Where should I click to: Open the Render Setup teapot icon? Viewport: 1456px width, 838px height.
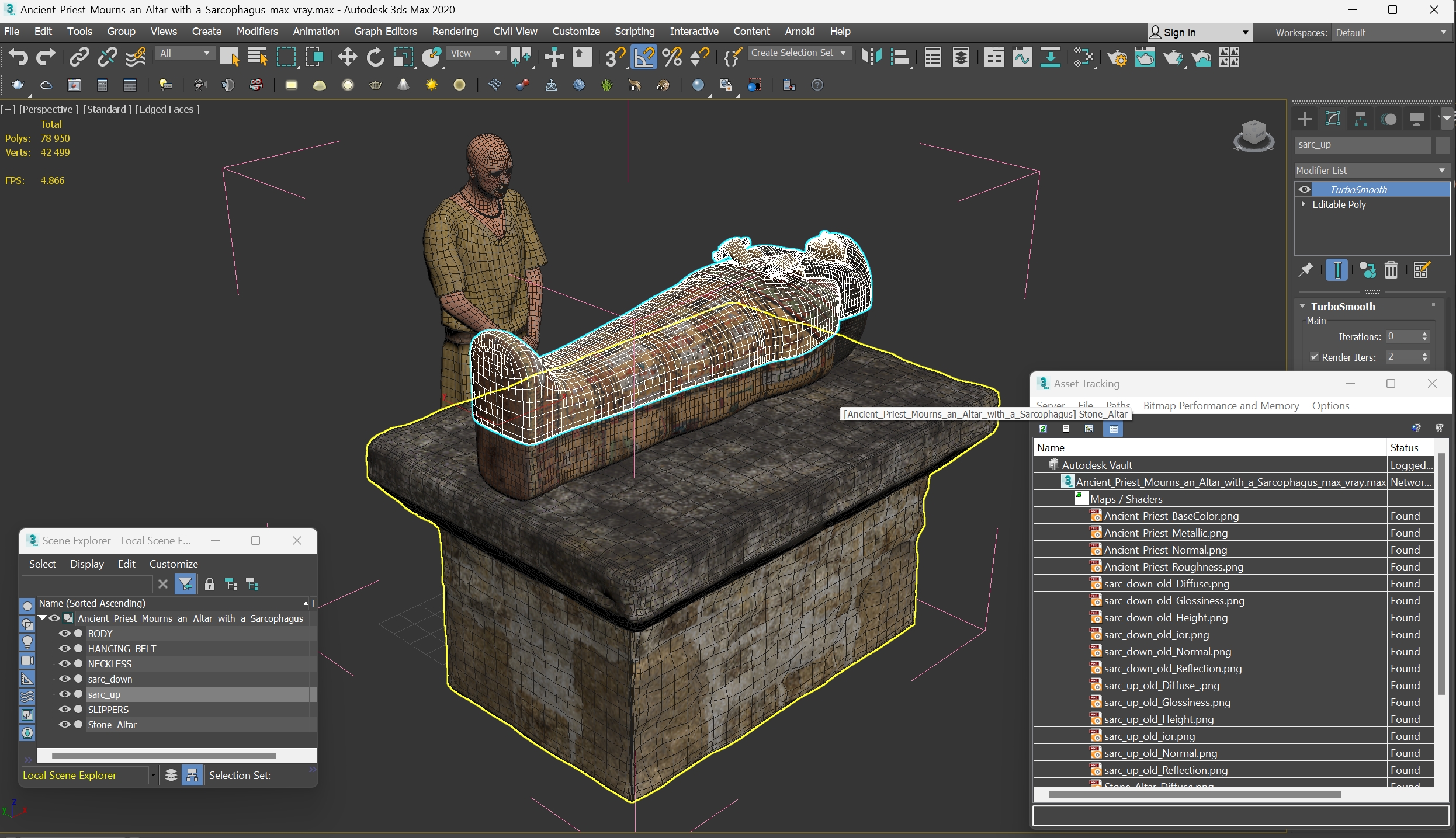pos(1117,57)
